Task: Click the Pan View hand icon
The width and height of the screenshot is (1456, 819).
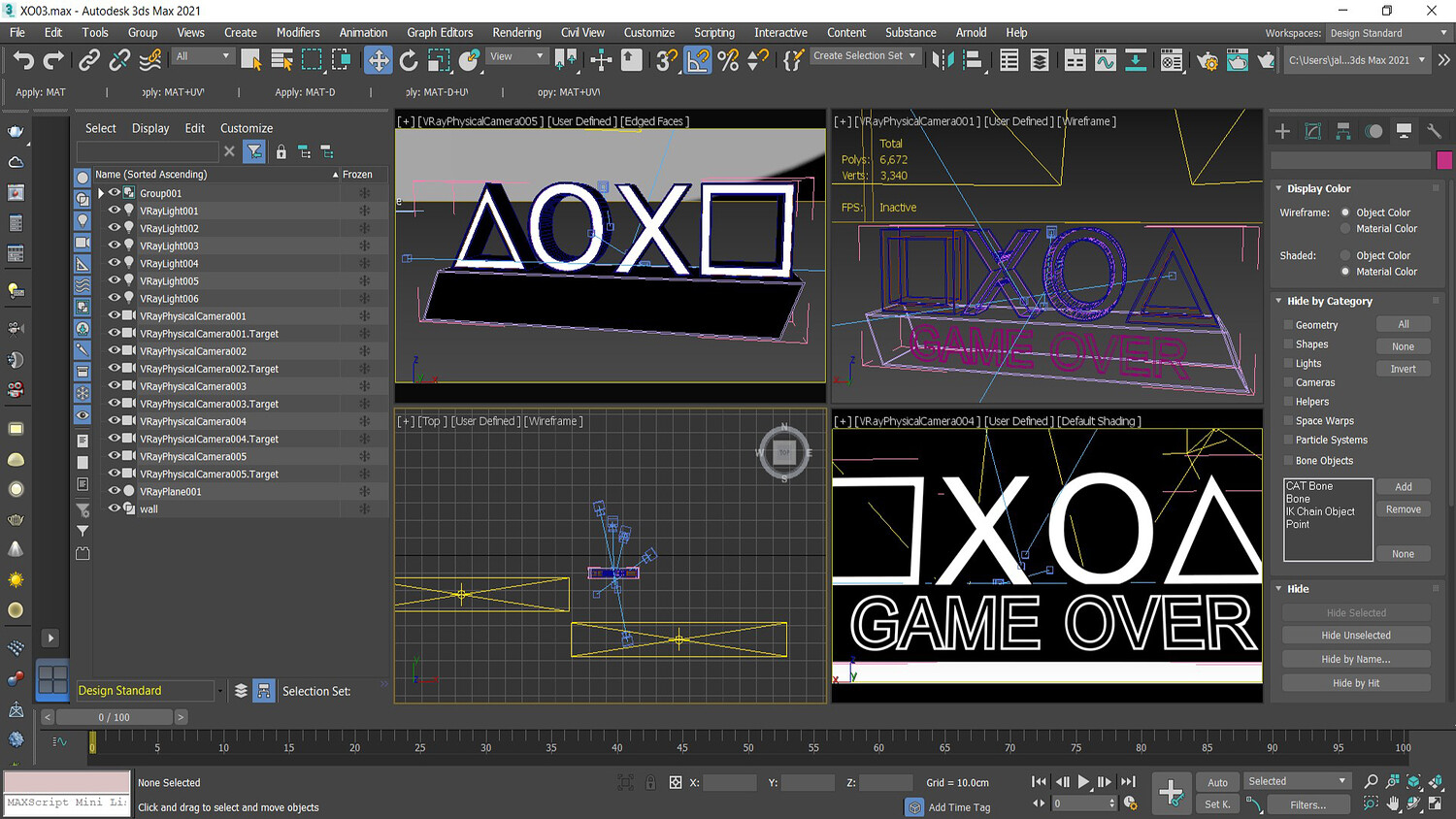Action: [1393, 803]
